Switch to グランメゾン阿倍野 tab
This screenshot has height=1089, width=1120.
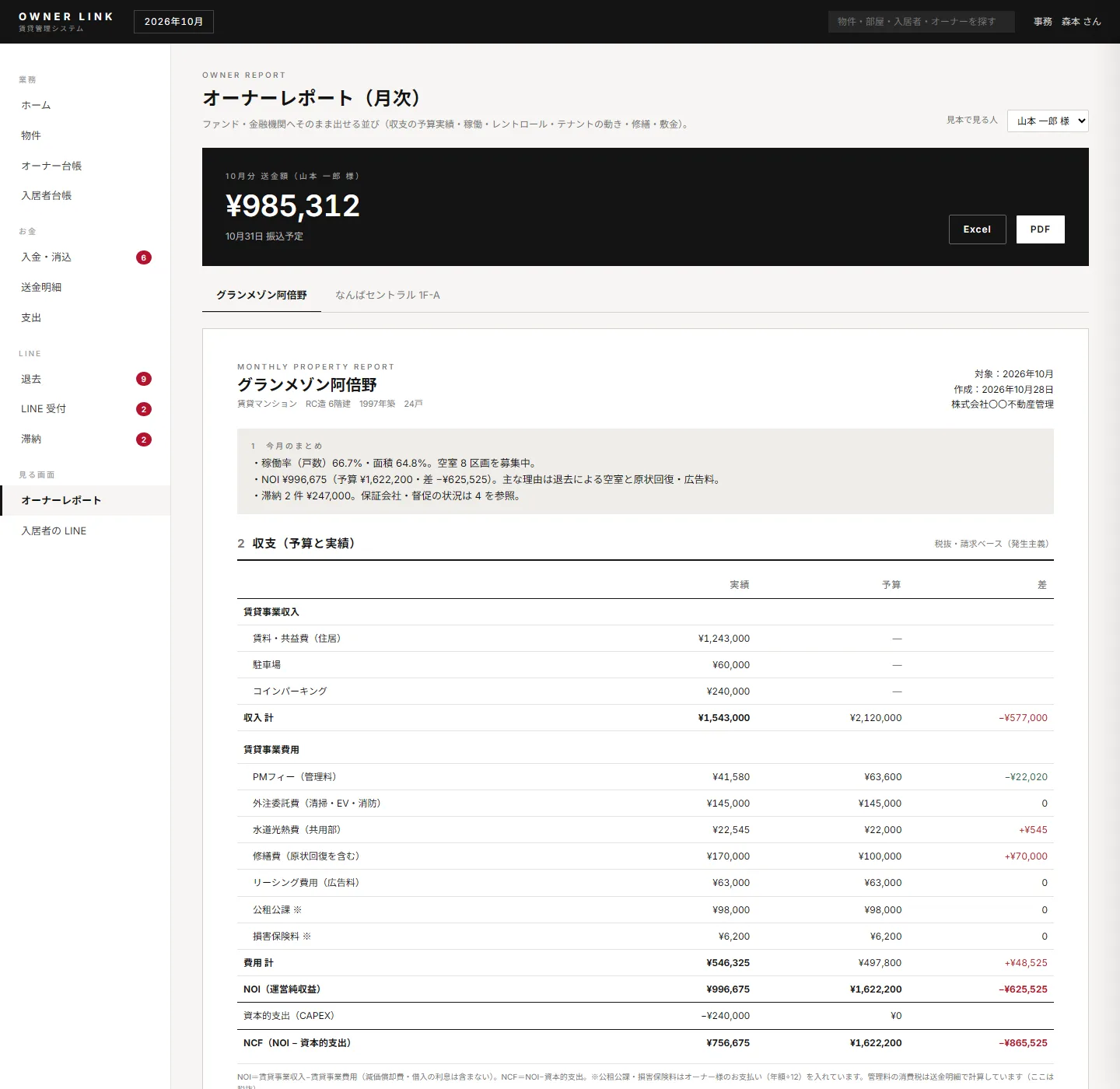[x=261, y=295]
